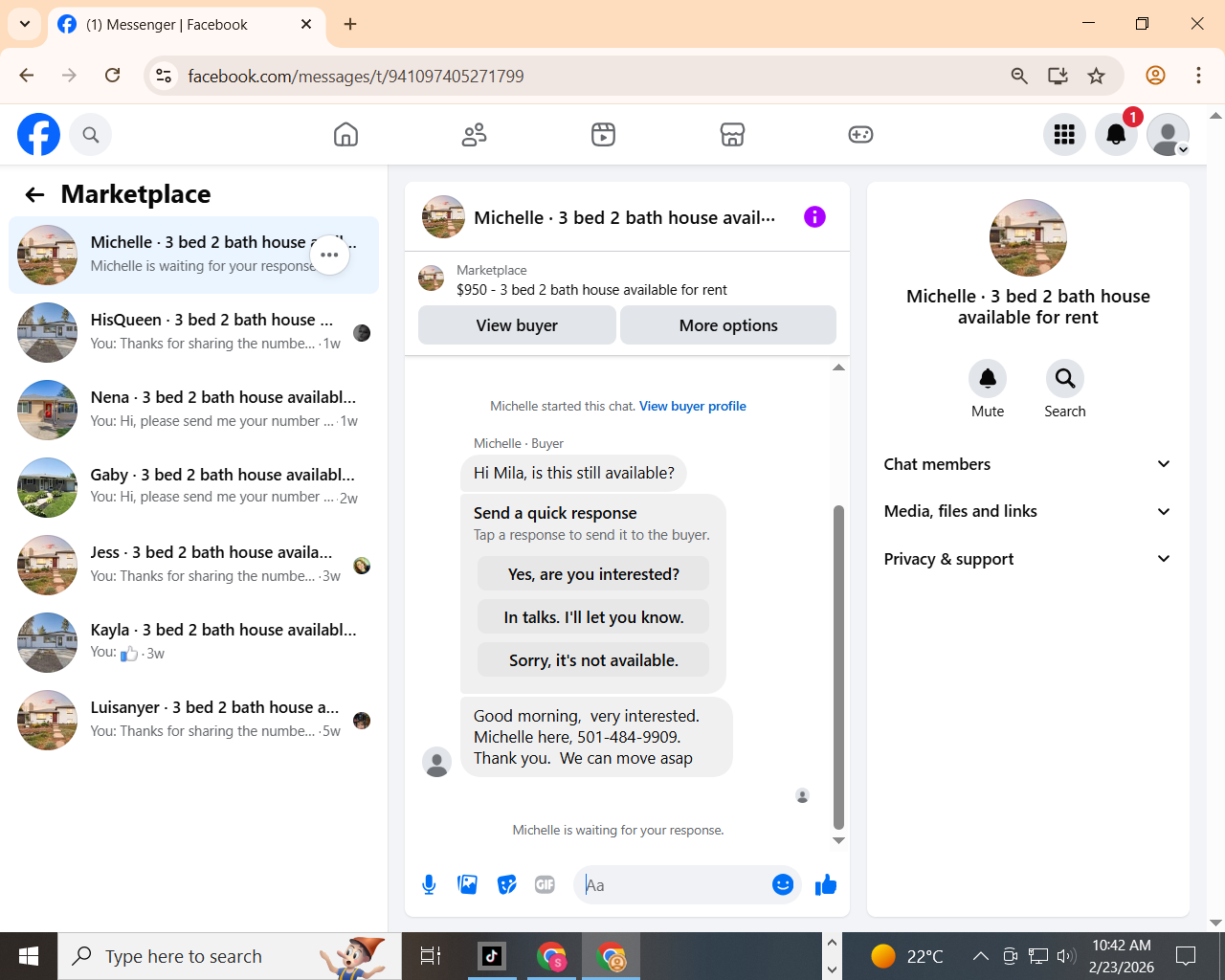The width and height of the screenshot is (1225, 980).
Task: Open the View buyer profile link
Action: click(693, 407)
